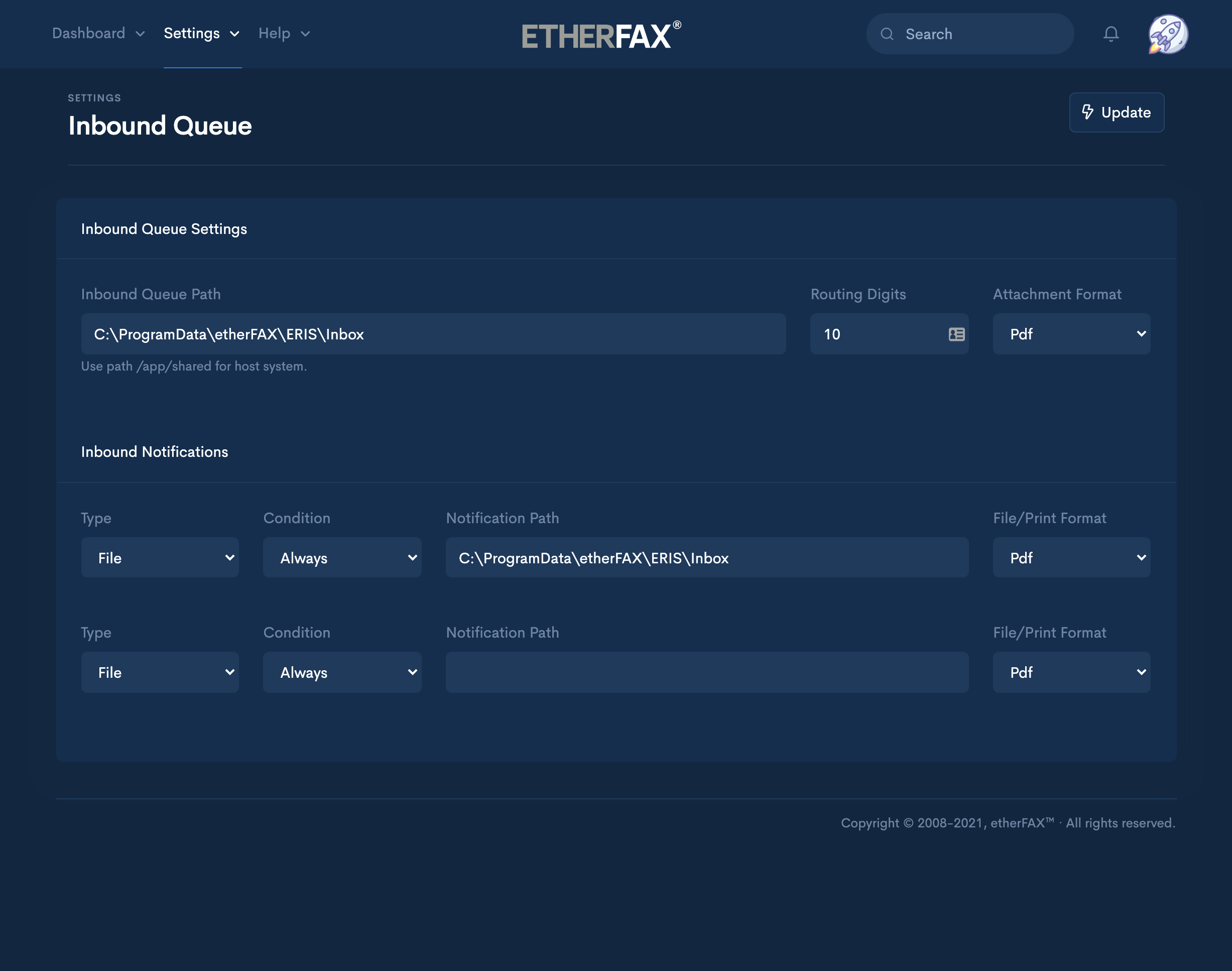Image resolution: width=1232 pixels, height=971 pixels.
Task: Open the rocket user avatar
Action: [1168, 34]
